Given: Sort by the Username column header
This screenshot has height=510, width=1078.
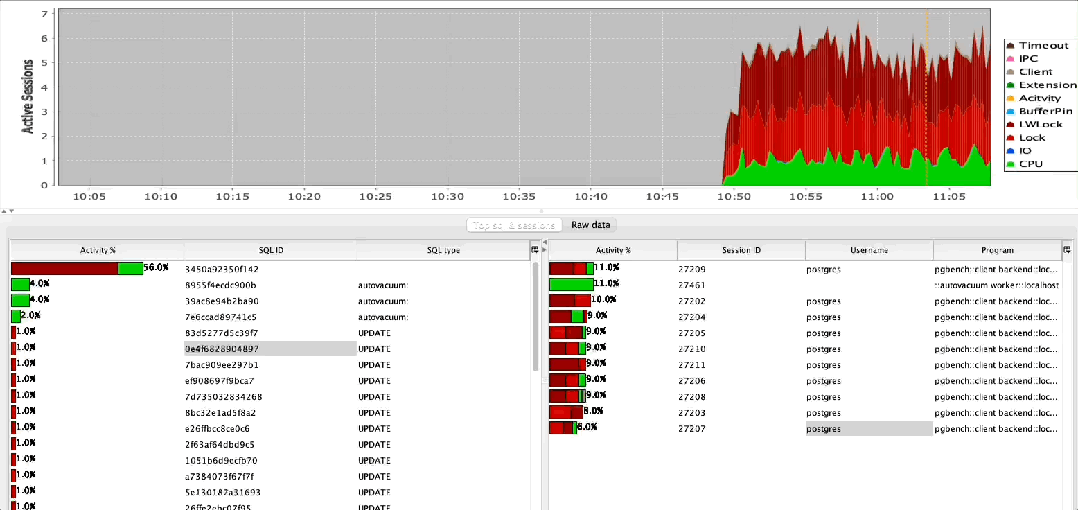Looking at the screenshot, I should point(869,250).
